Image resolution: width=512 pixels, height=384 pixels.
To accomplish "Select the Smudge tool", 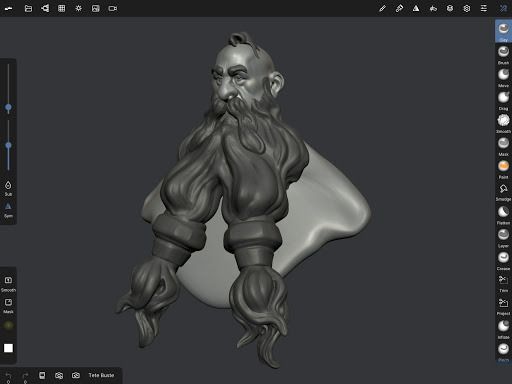I will (x=503, y=192).
